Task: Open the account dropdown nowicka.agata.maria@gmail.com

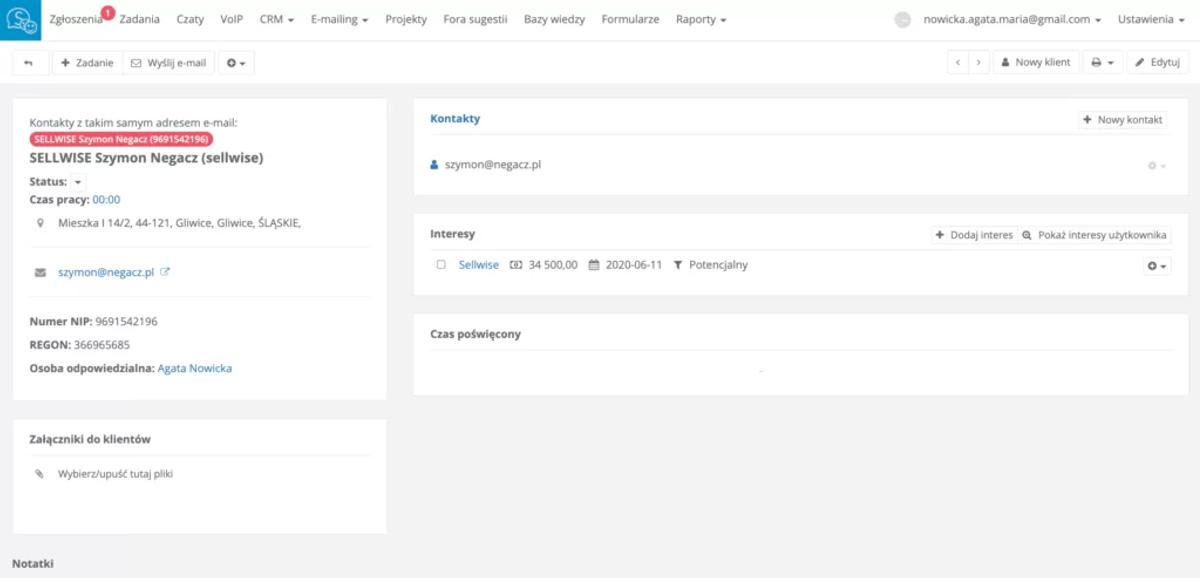Action: click(x=1011, y=20)
